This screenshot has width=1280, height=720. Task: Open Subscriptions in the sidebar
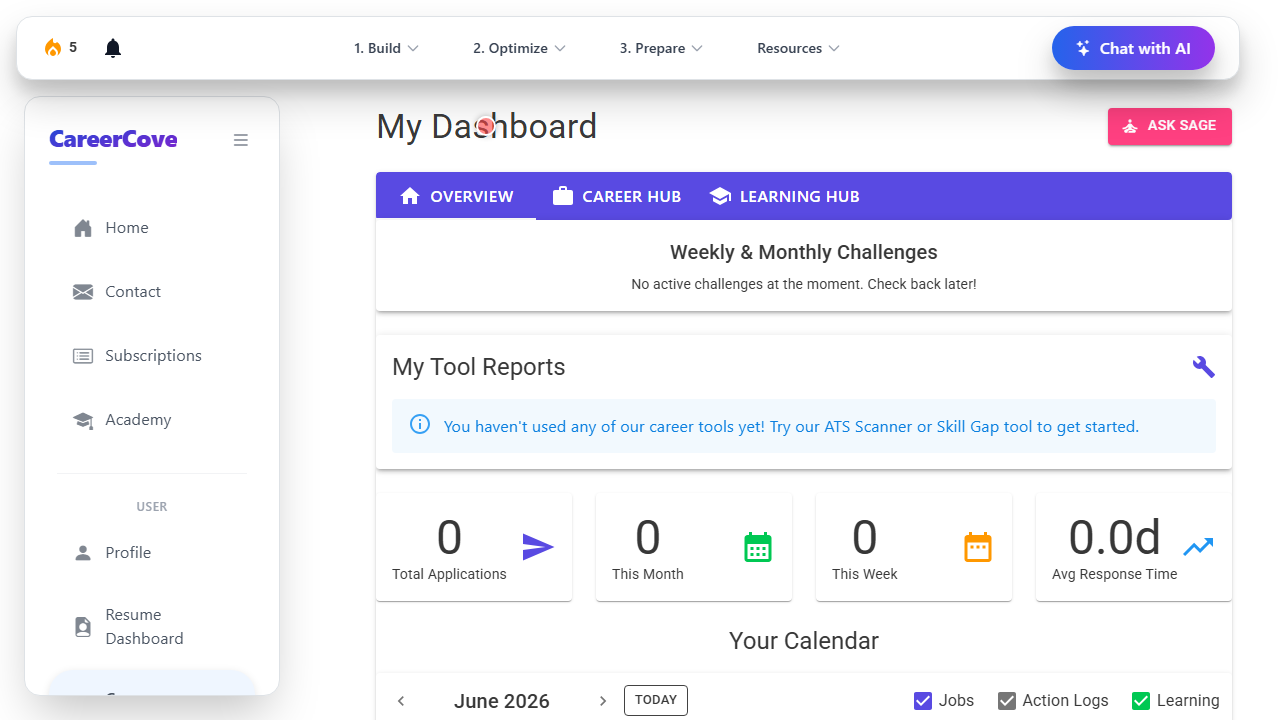point(152,356)
